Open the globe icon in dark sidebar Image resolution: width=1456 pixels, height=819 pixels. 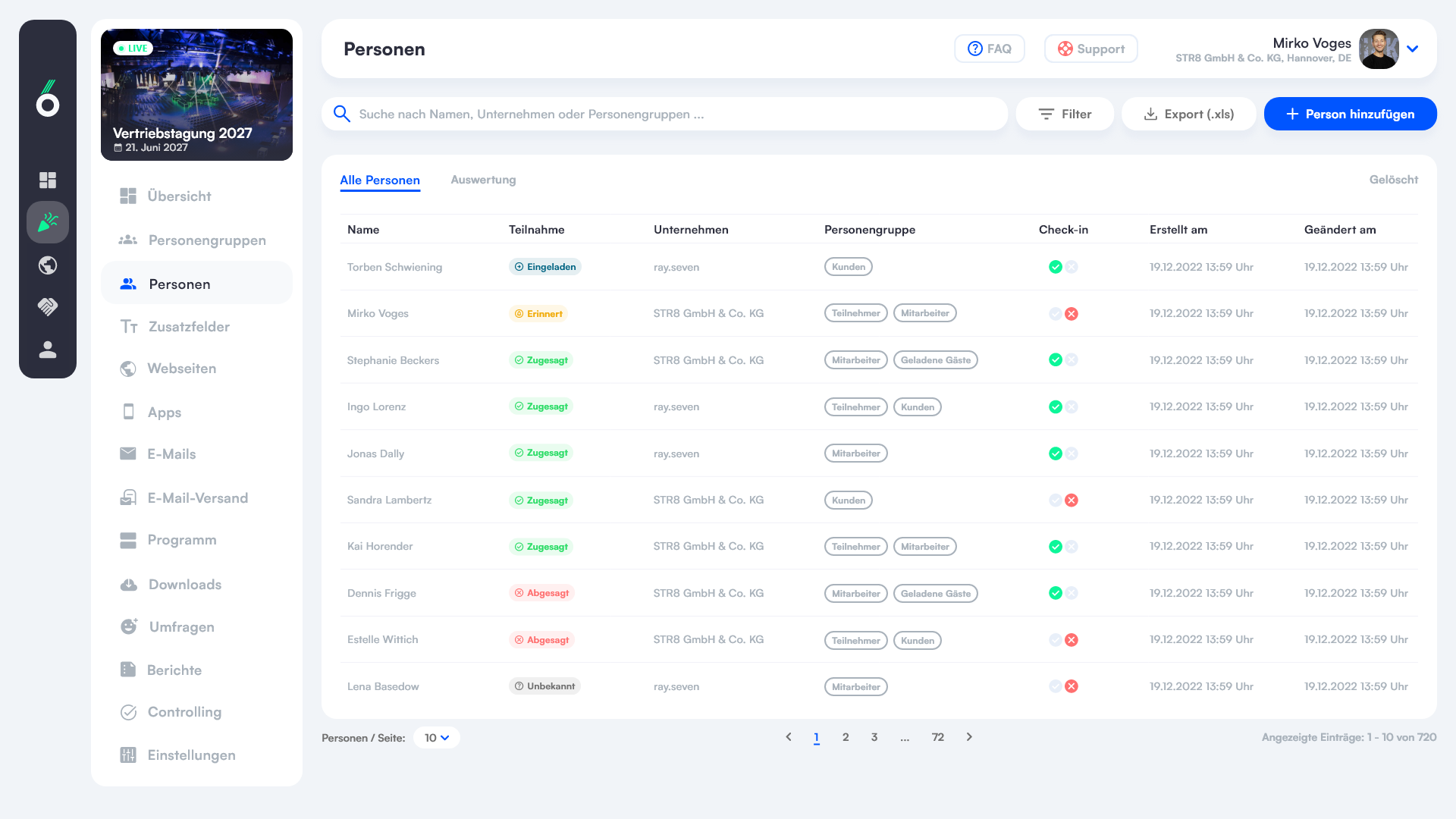coord(48,265)
